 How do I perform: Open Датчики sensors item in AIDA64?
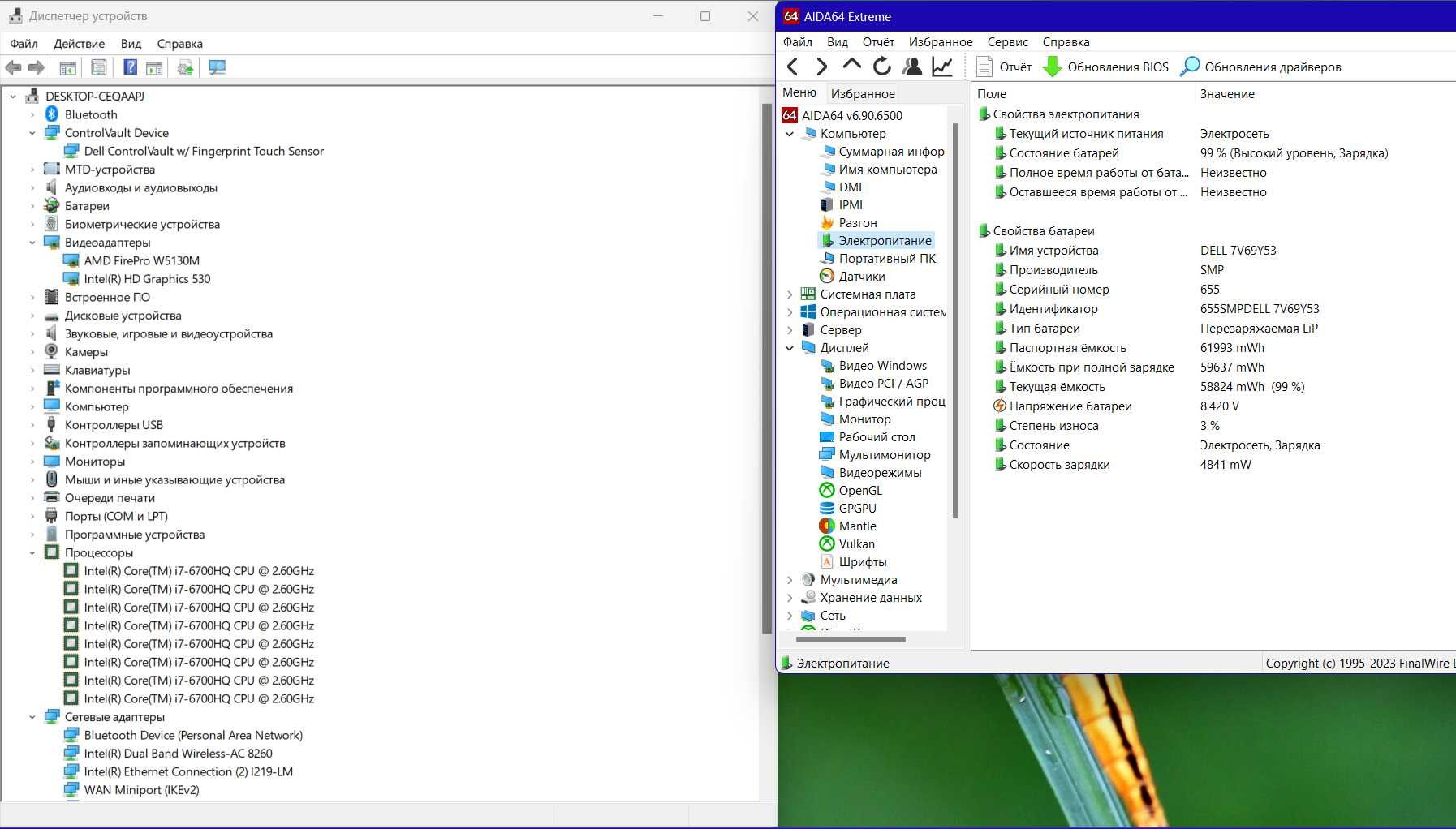(862, 276)
